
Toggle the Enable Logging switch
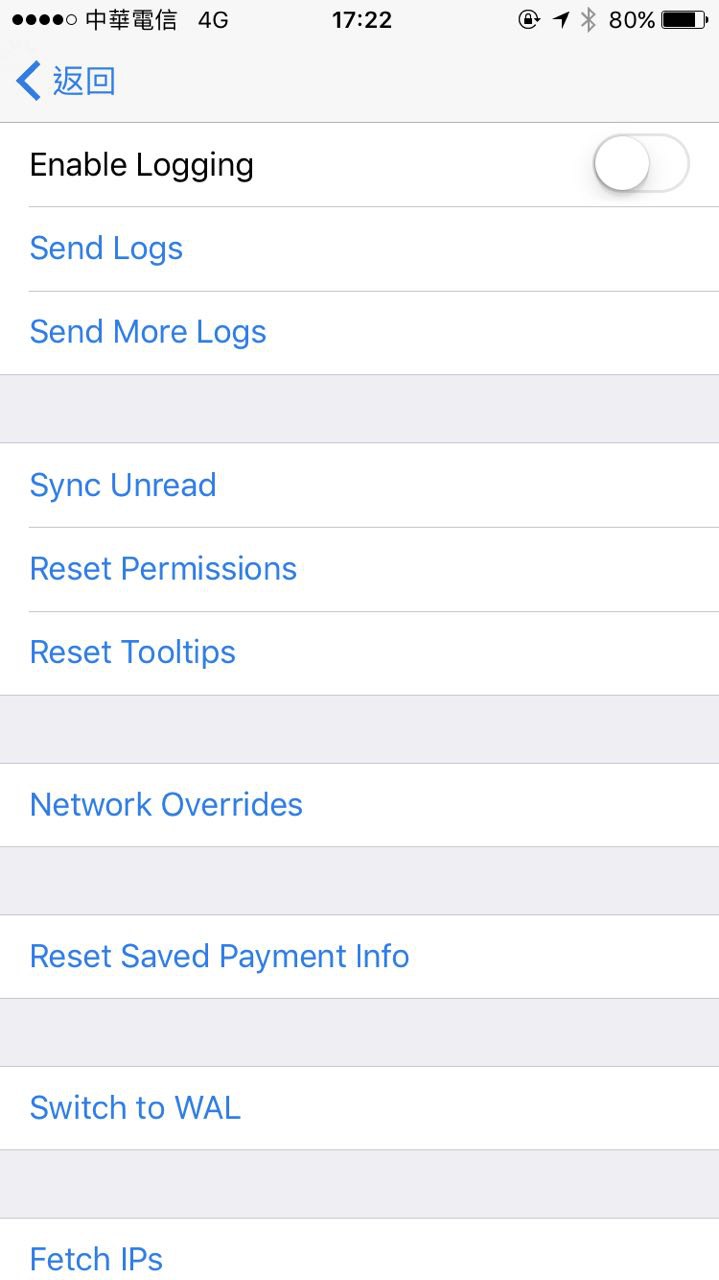pos(640,164)
